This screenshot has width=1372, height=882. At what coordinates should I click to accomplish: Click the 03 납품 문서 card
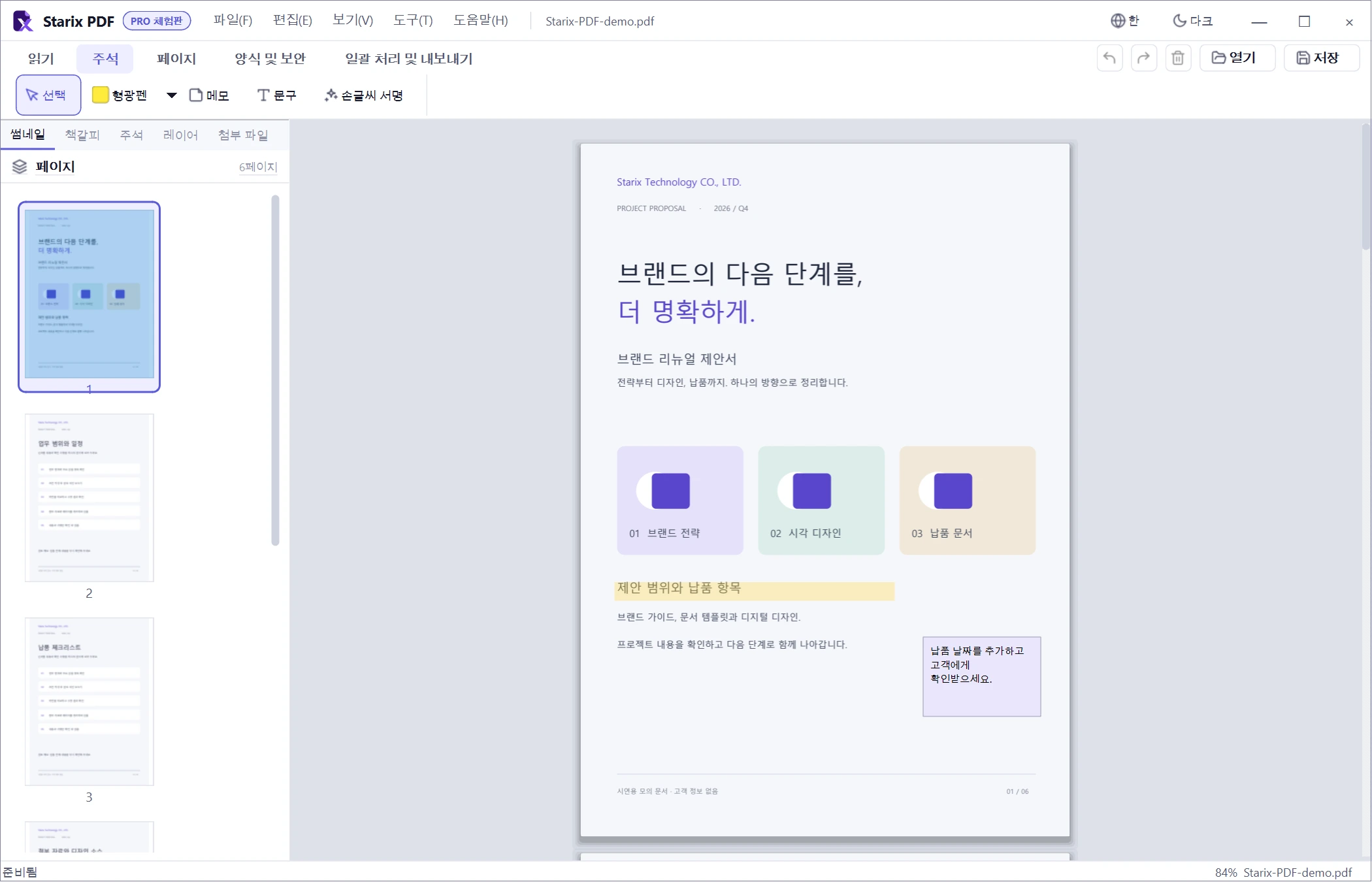[x=967, y=500]
